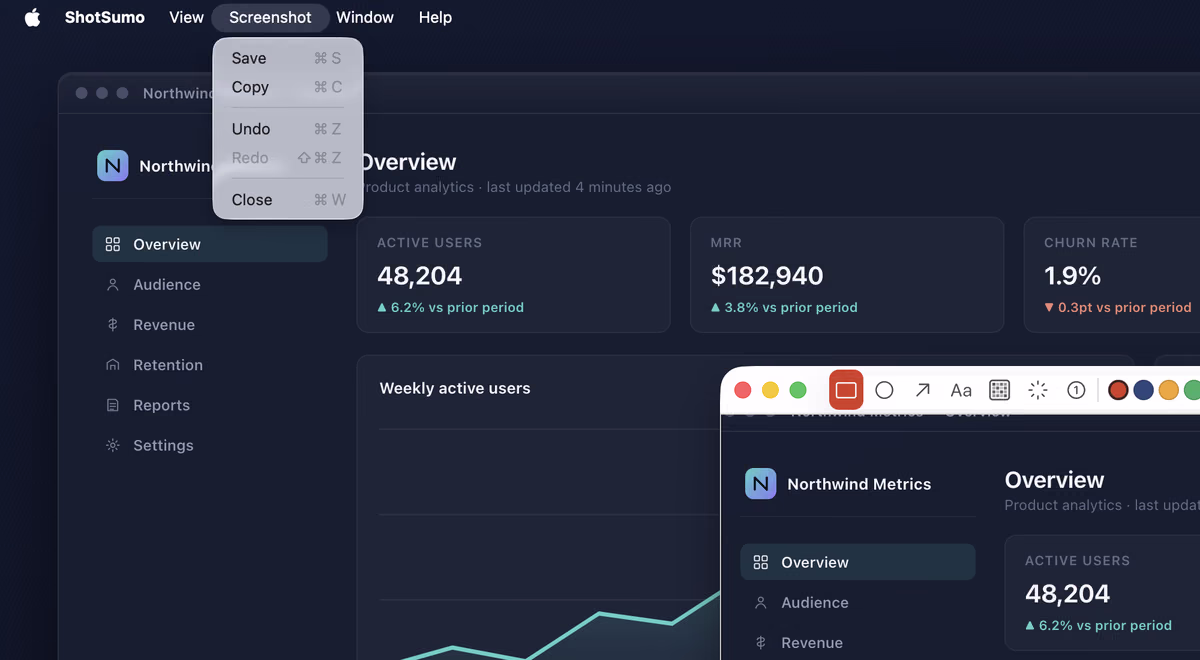Select the Arrow annotation tool
This screenshot has height=660, width=1200.
click(923, 390)
